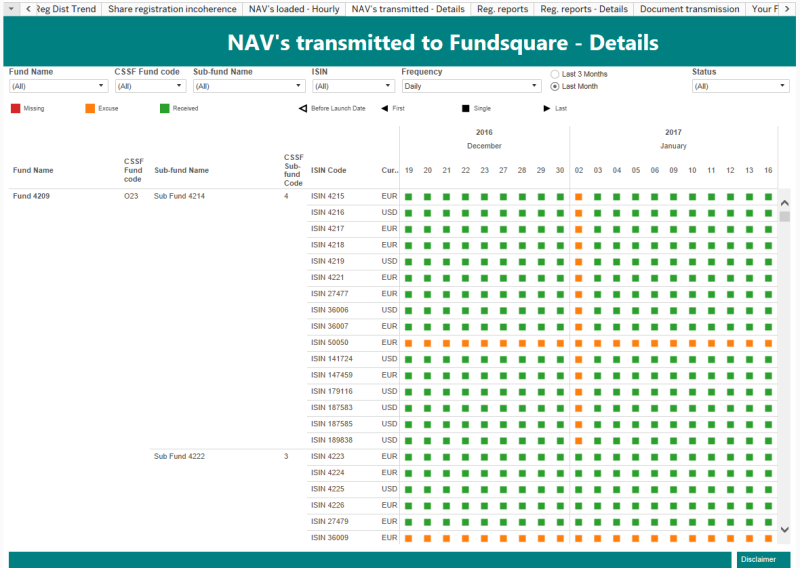The height and width of the screenshot is (568, 800).
Task: Click the December month header
Action: 484,146
